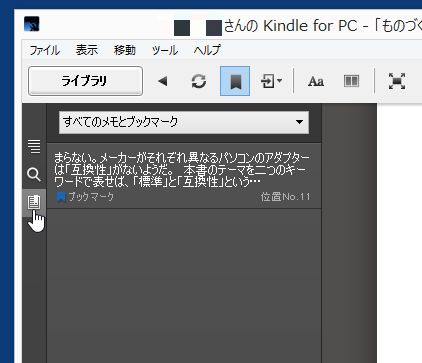Click the Kindle app icon in the title bar
Viewport: 422px width, 363px height.
pos(32,24)
